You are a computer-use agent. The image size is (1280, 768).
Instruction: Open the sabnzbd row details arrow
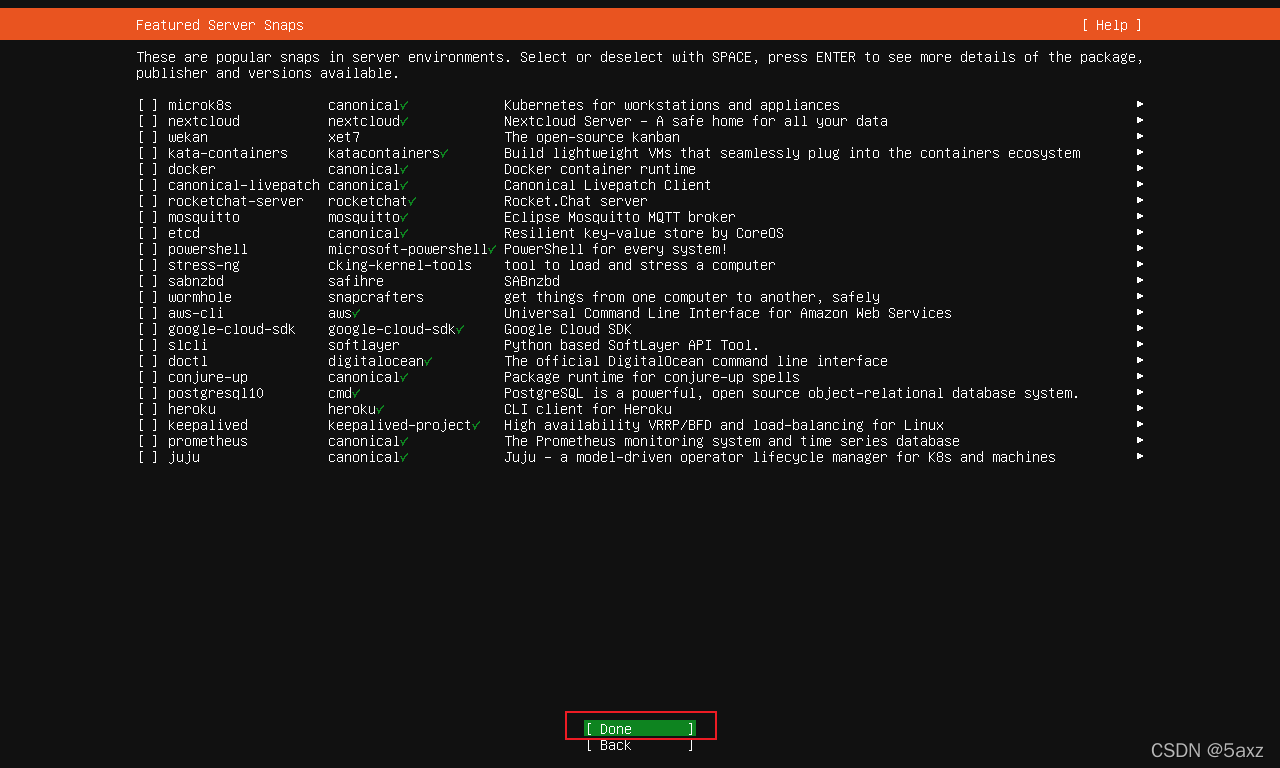1140,280
